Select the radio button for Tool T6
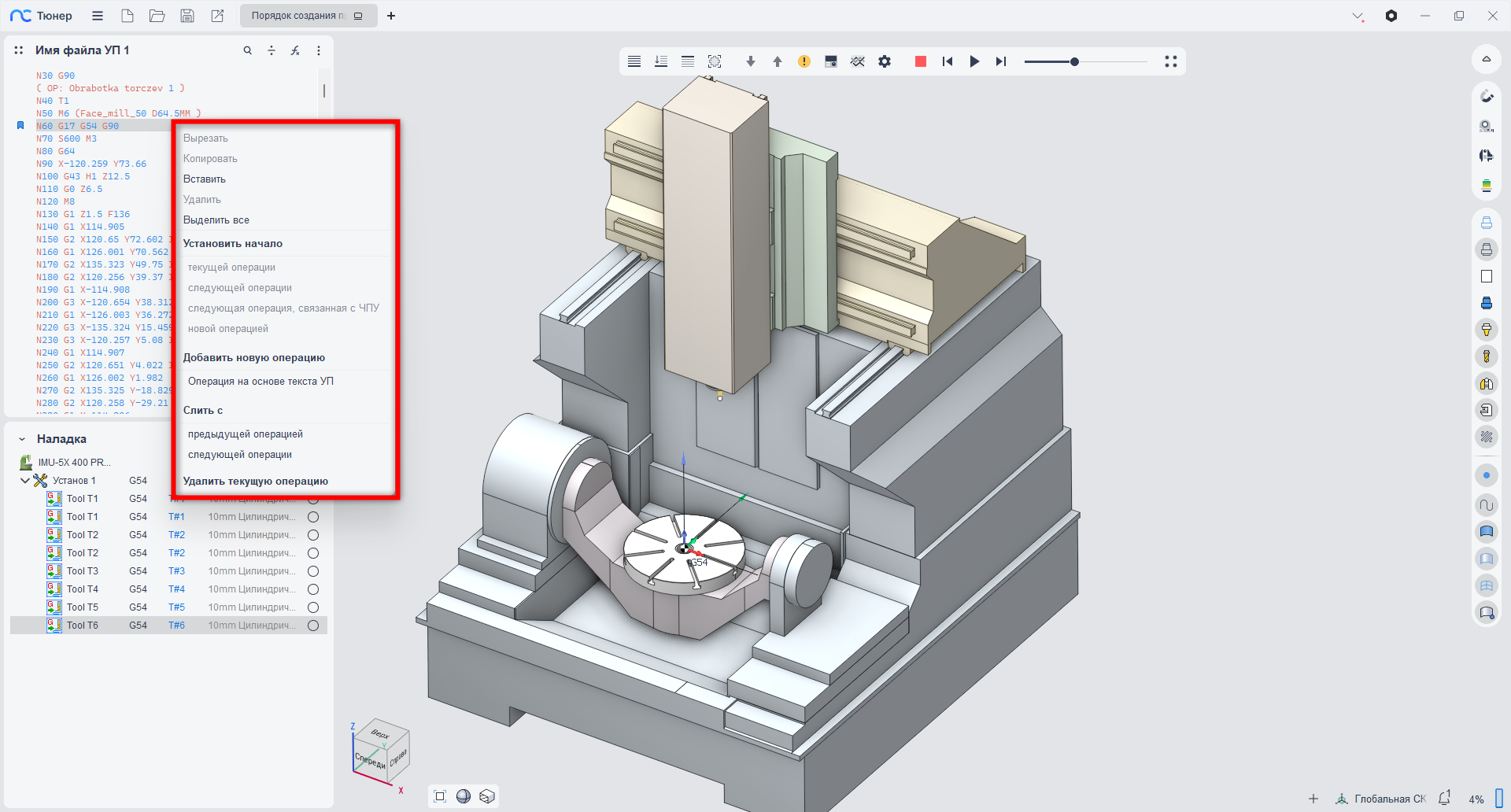 [313, 626]
